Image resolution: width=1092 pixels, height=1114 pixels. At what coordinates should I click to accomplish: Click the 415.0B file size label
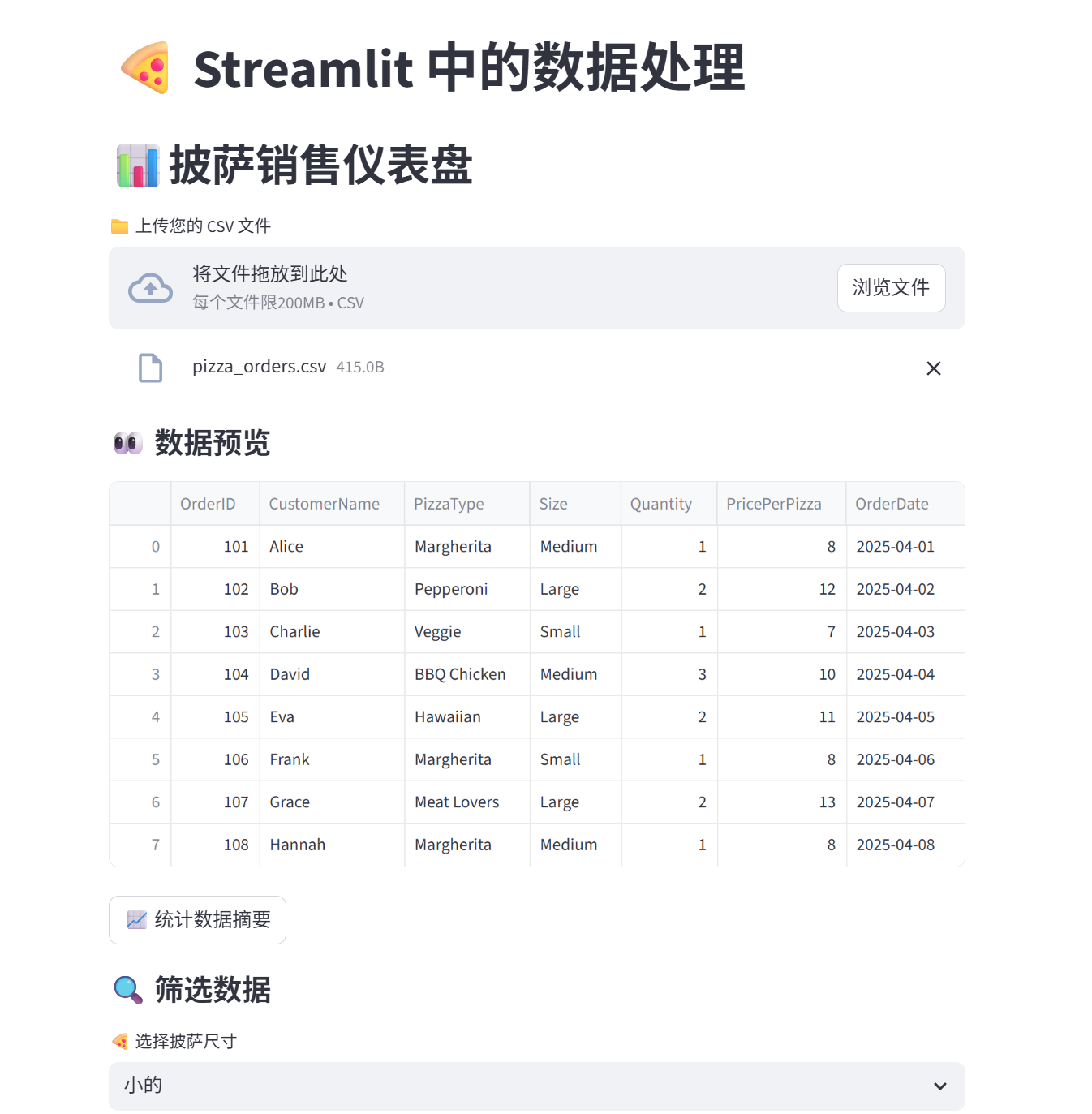[x=360, y=368]
